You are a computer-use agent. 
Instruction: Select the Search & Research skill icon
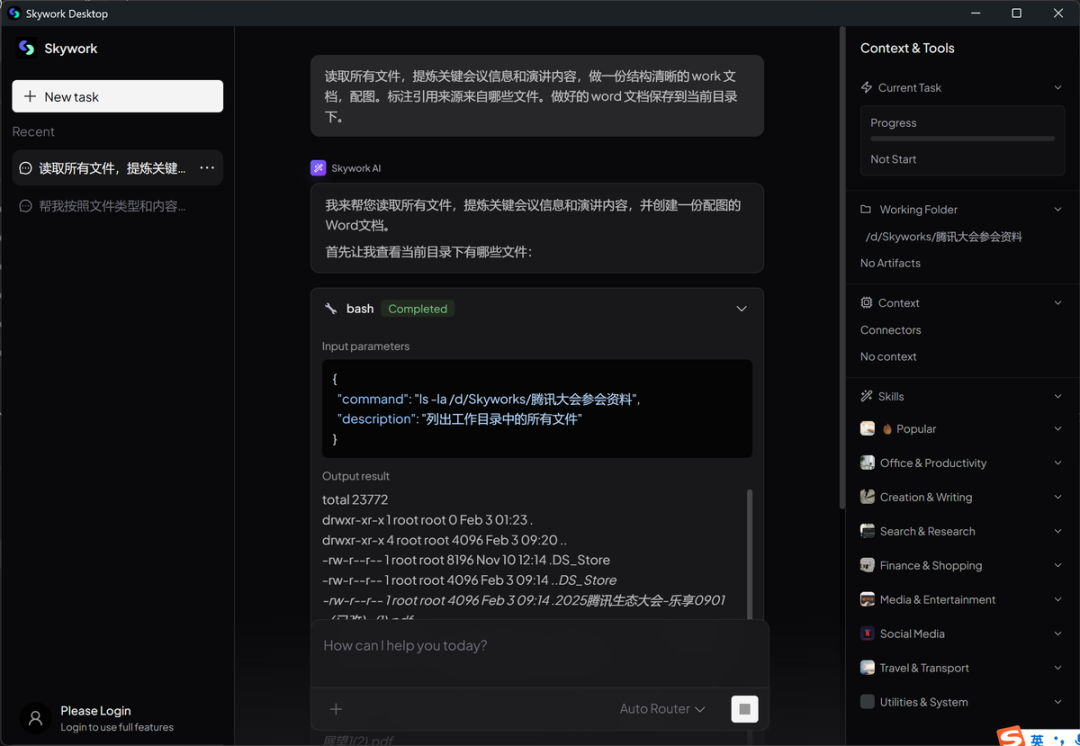coord(866,530)
